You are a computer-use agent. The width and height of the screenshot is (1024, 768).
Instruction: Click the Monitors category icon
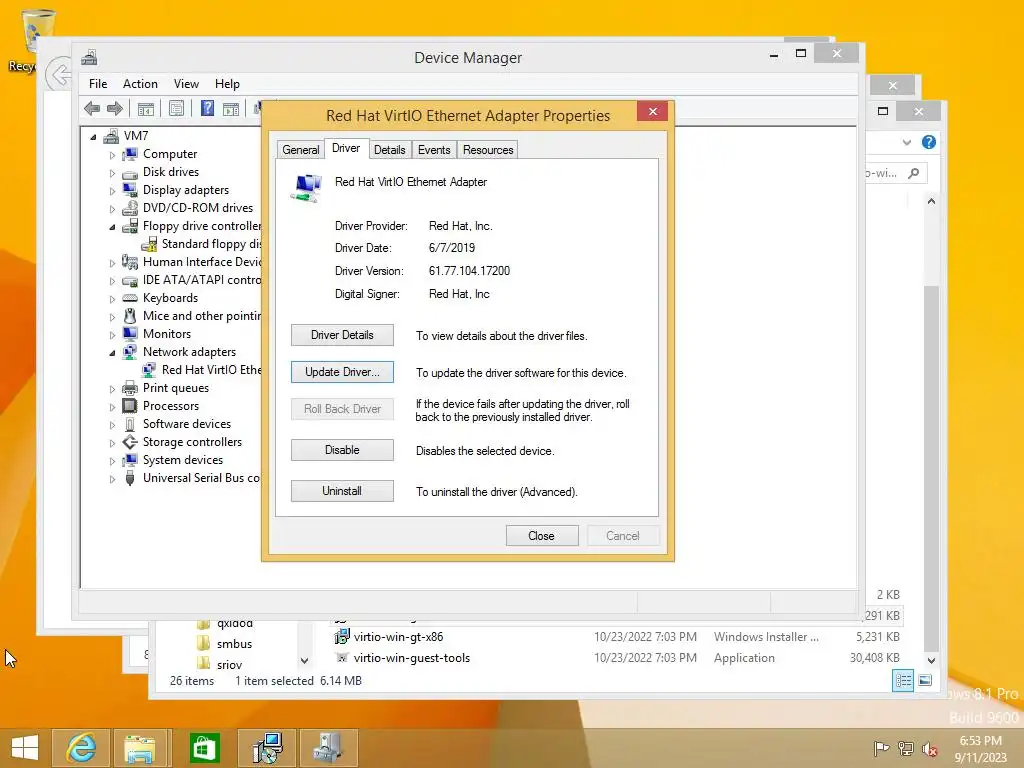(x=130, y=334)
